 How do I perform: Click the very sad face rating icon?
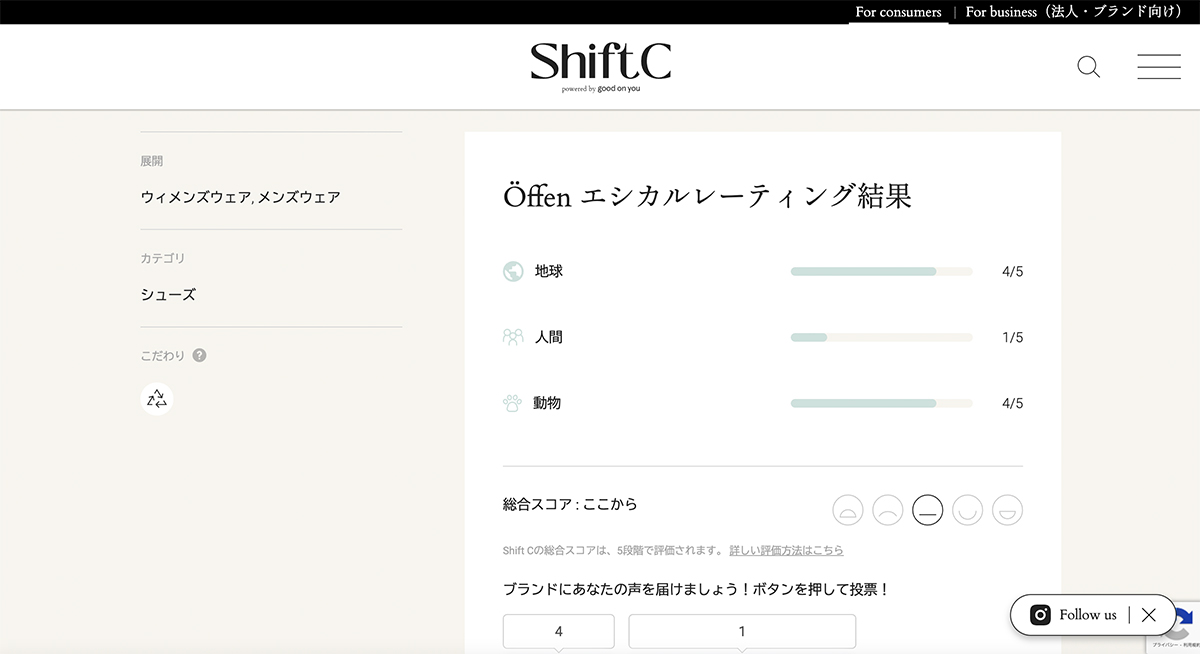(x=848, y=510)
